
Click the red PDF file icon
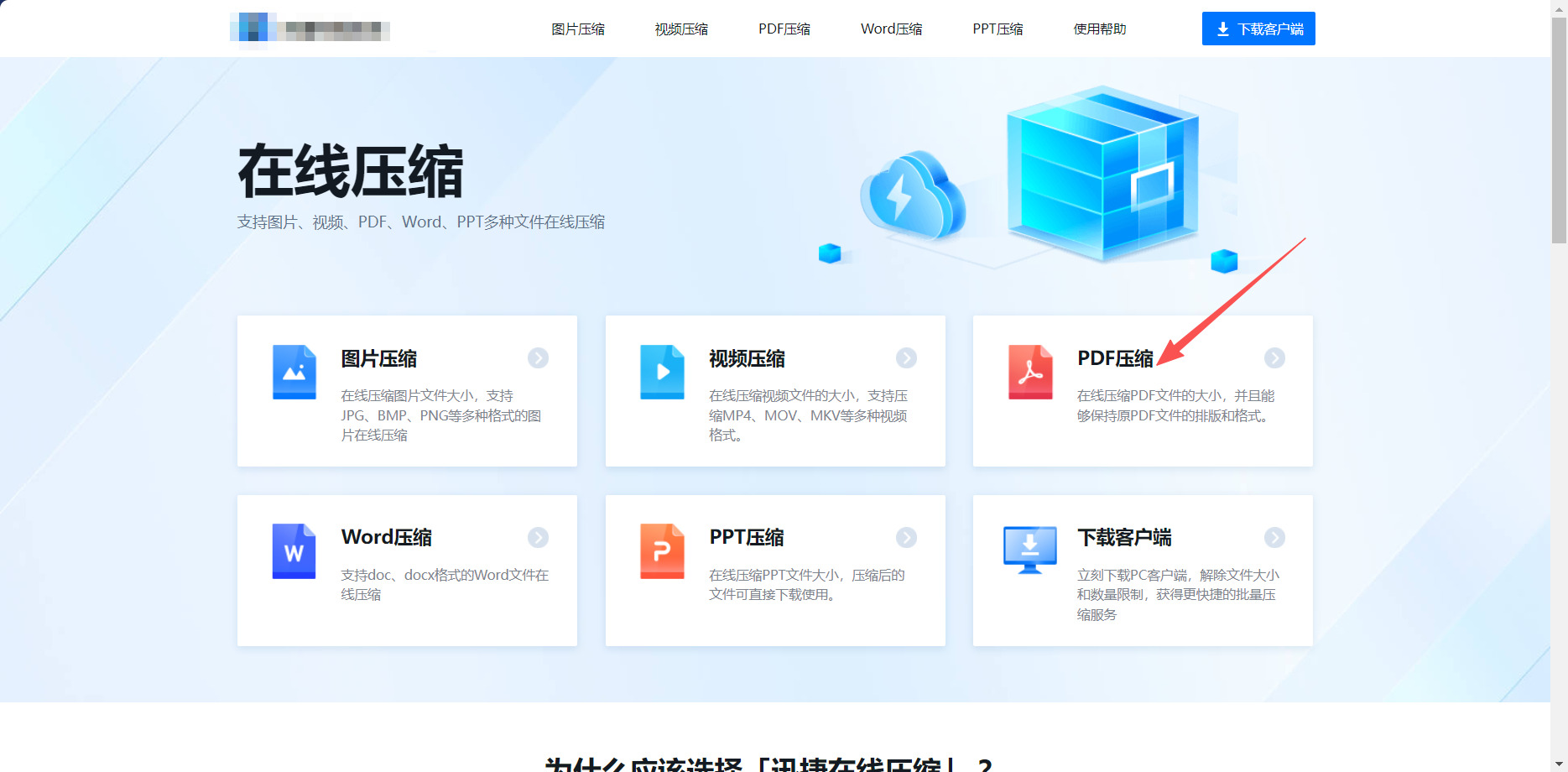(x=1030, y=372)
